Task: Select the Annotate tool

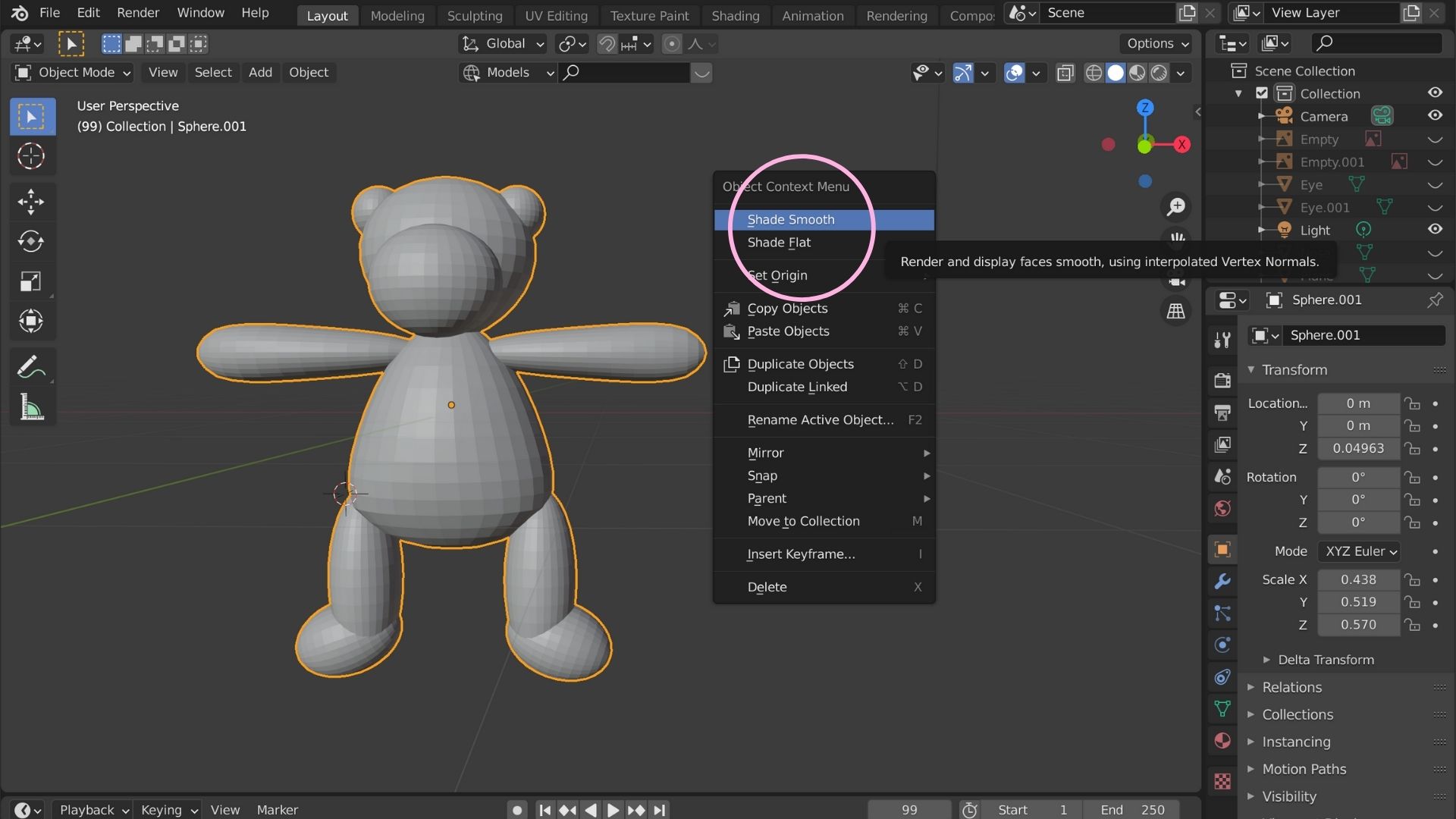Action: pyautogui.click(x=32, y=367)
